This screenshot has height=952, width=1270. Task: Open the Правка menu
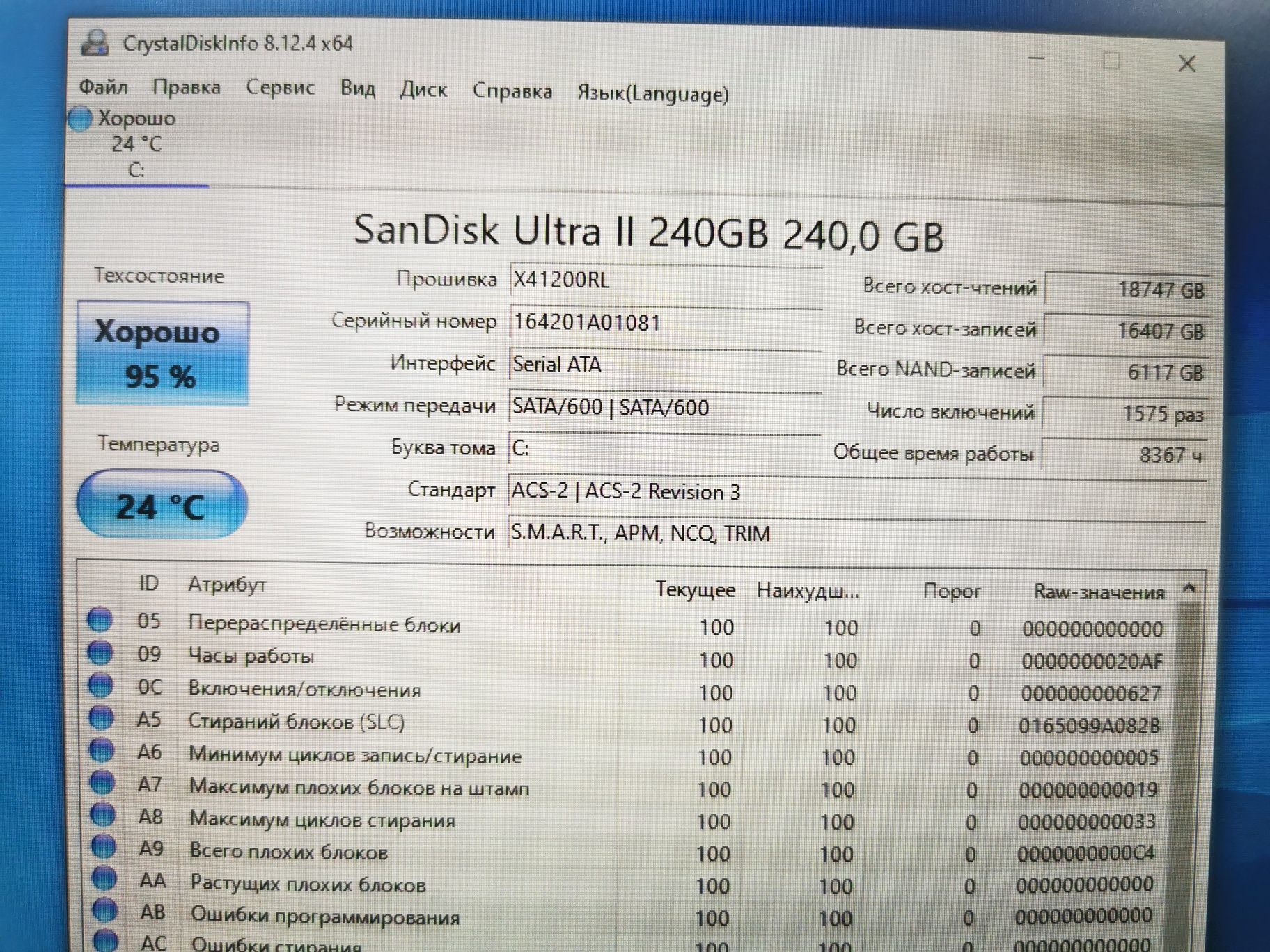pyautogui.click(x=187, y=87)
